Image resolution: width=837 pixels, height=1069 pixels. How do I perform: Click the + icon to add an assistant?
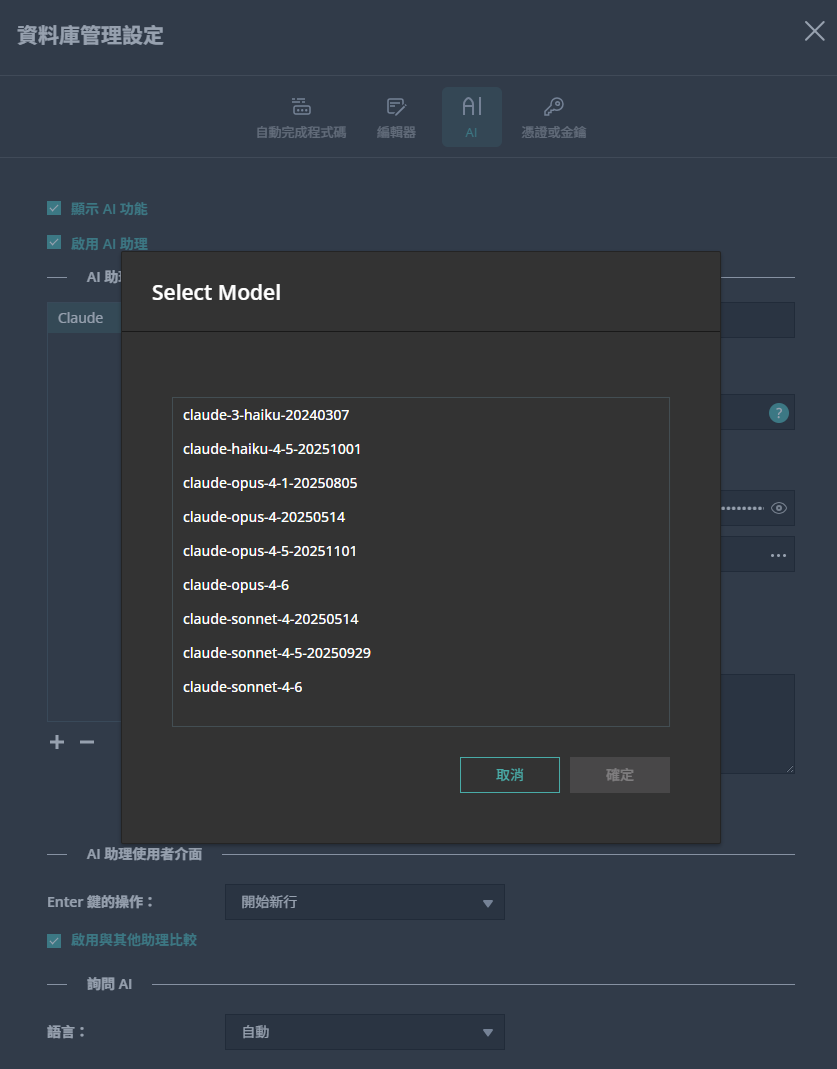(x=56, y=742)
